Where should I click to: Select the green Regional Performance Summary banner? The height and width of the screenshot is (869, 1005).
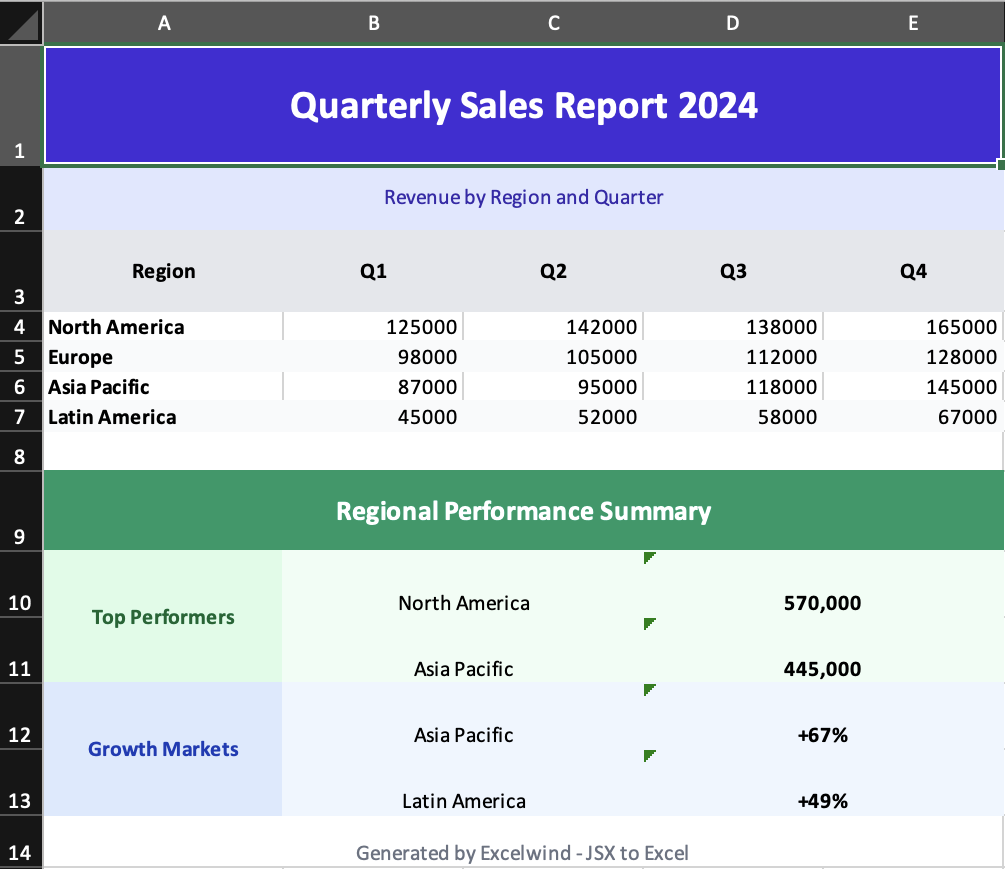coord(523,511)
